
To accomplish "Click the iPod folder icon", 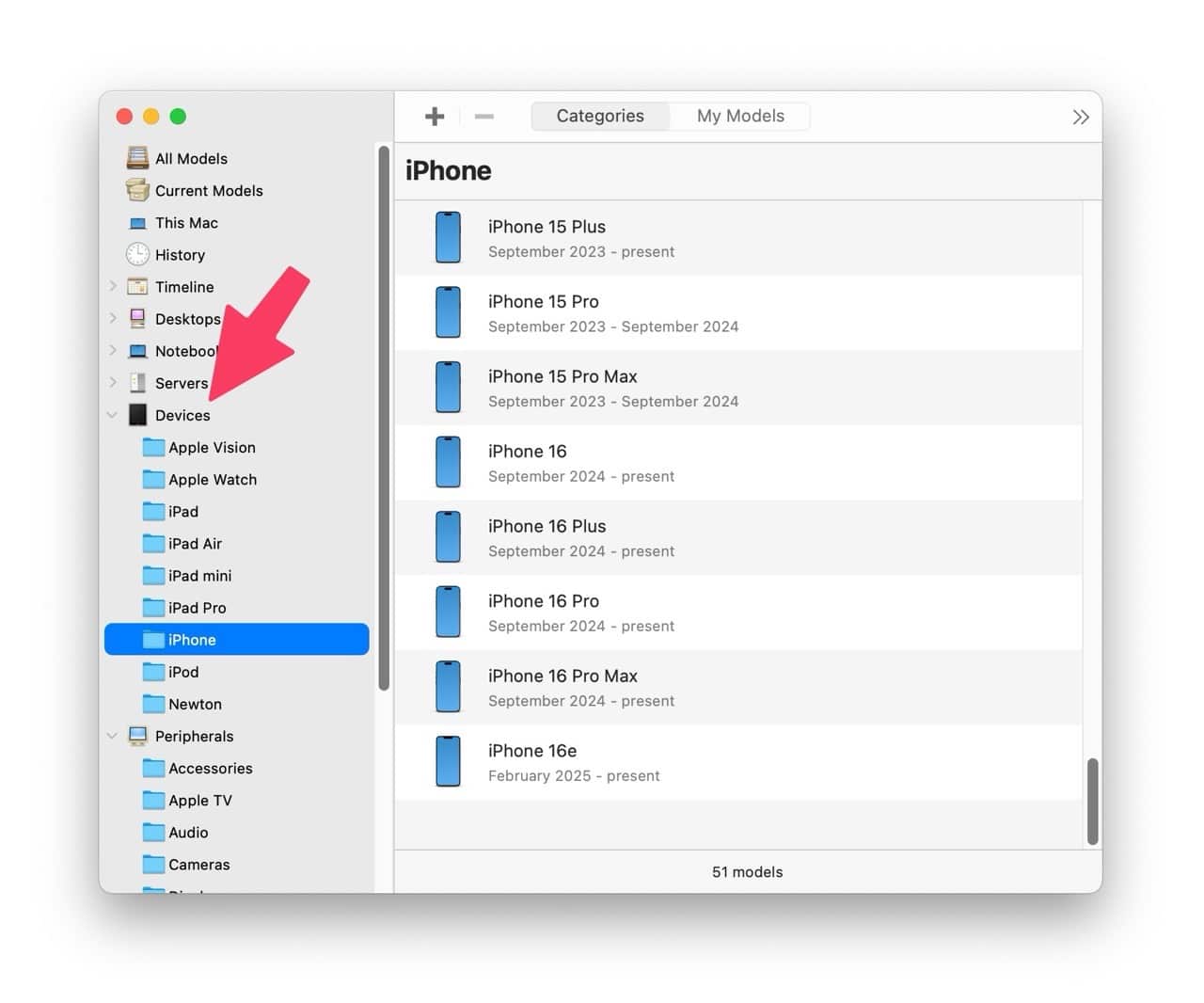I will coord(153,672).
